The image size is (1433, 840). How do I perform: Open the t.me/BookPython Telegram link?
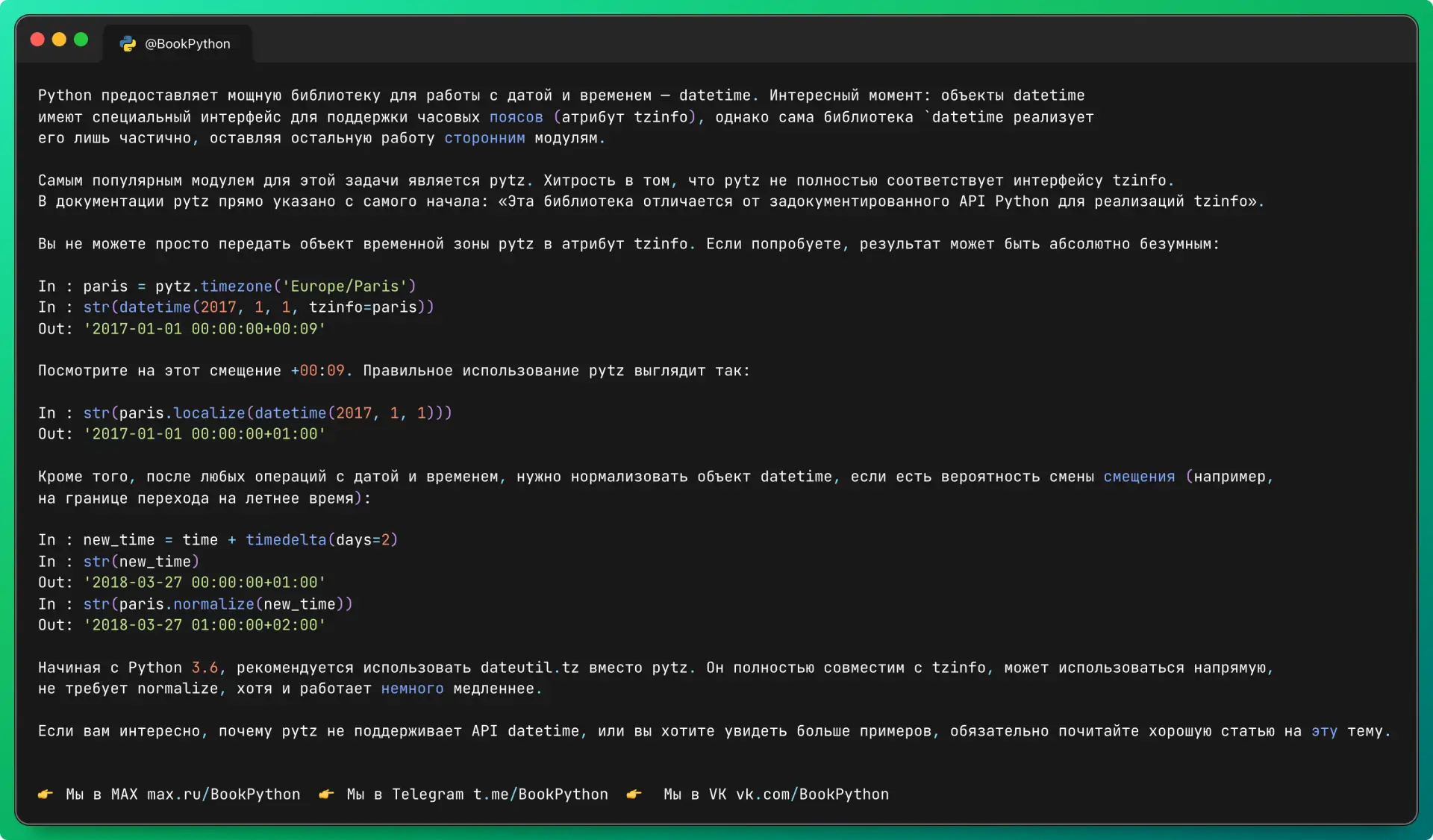click(x=540, y=794)
